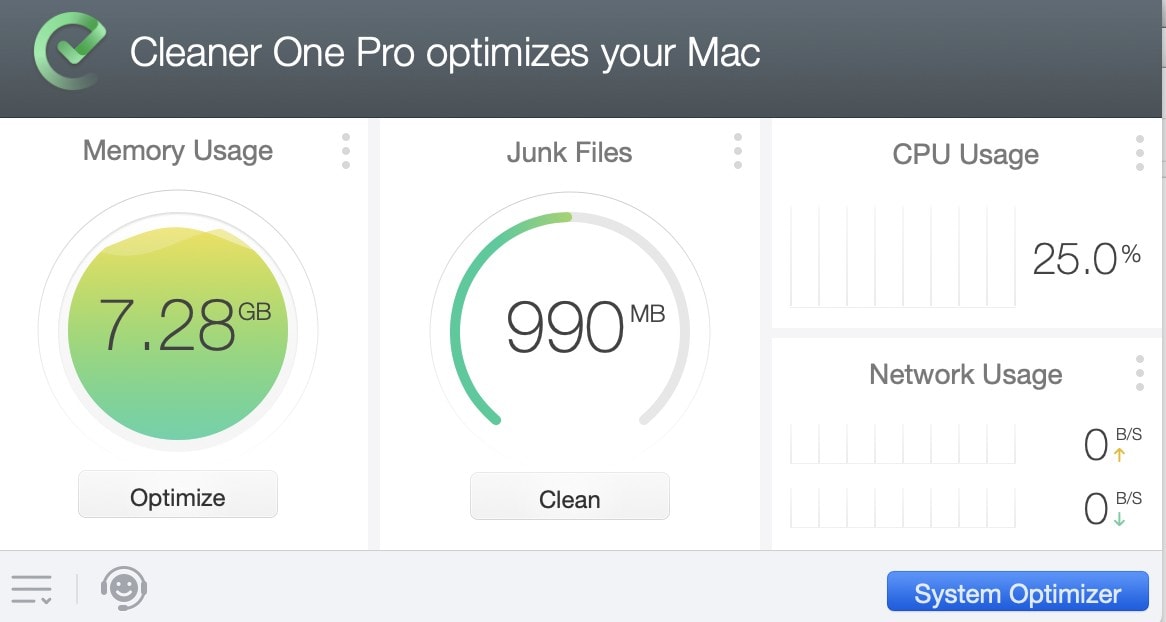
Task: Open the Memory Usage three-dot menu
Action: [346, 151]
